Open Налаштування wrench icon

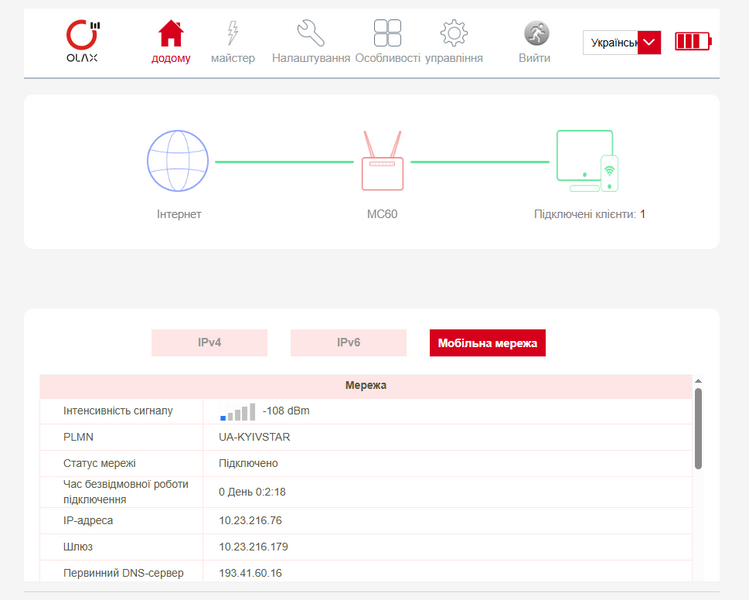(x=311, y=33)
